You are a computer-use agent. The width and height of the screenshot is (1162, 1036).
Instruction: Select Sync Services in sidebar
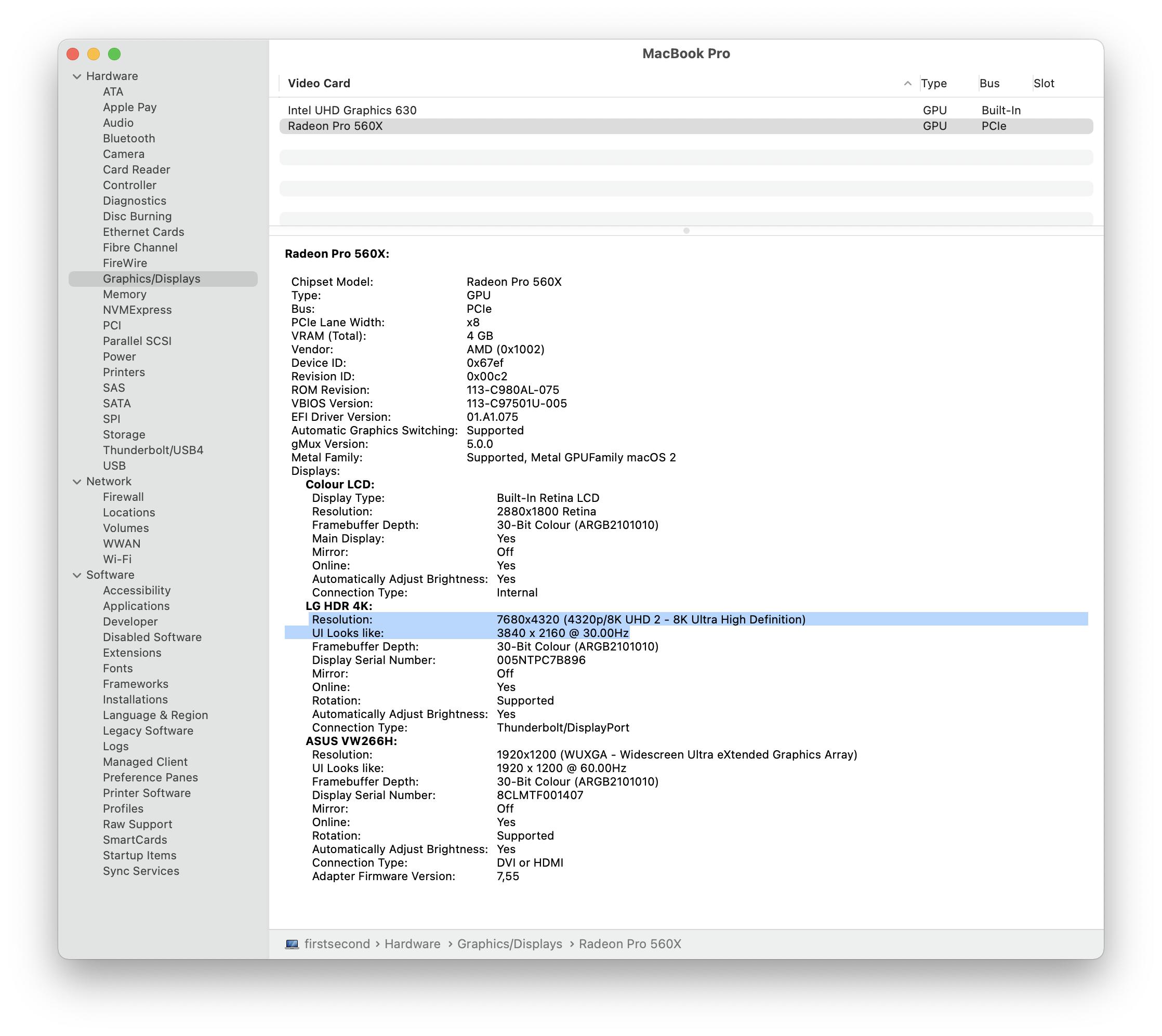pyautogui.click(x=141, y=871)
